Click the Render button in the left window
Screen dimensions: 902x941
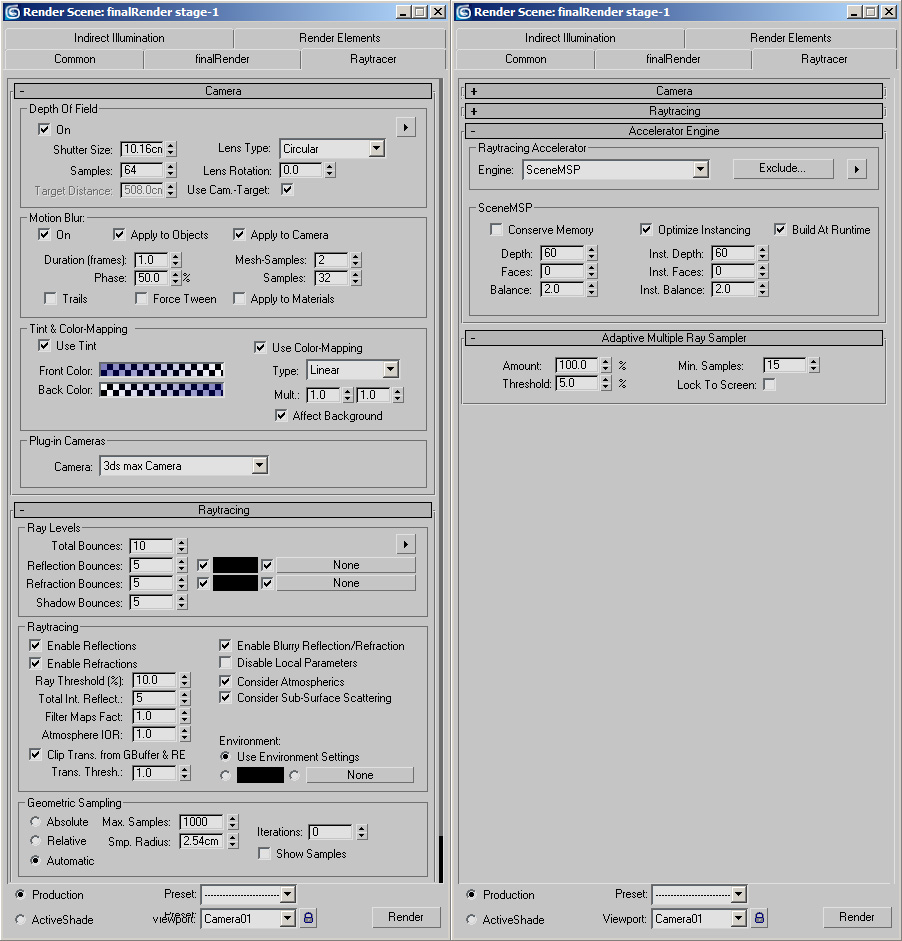(x=406, y=917)
